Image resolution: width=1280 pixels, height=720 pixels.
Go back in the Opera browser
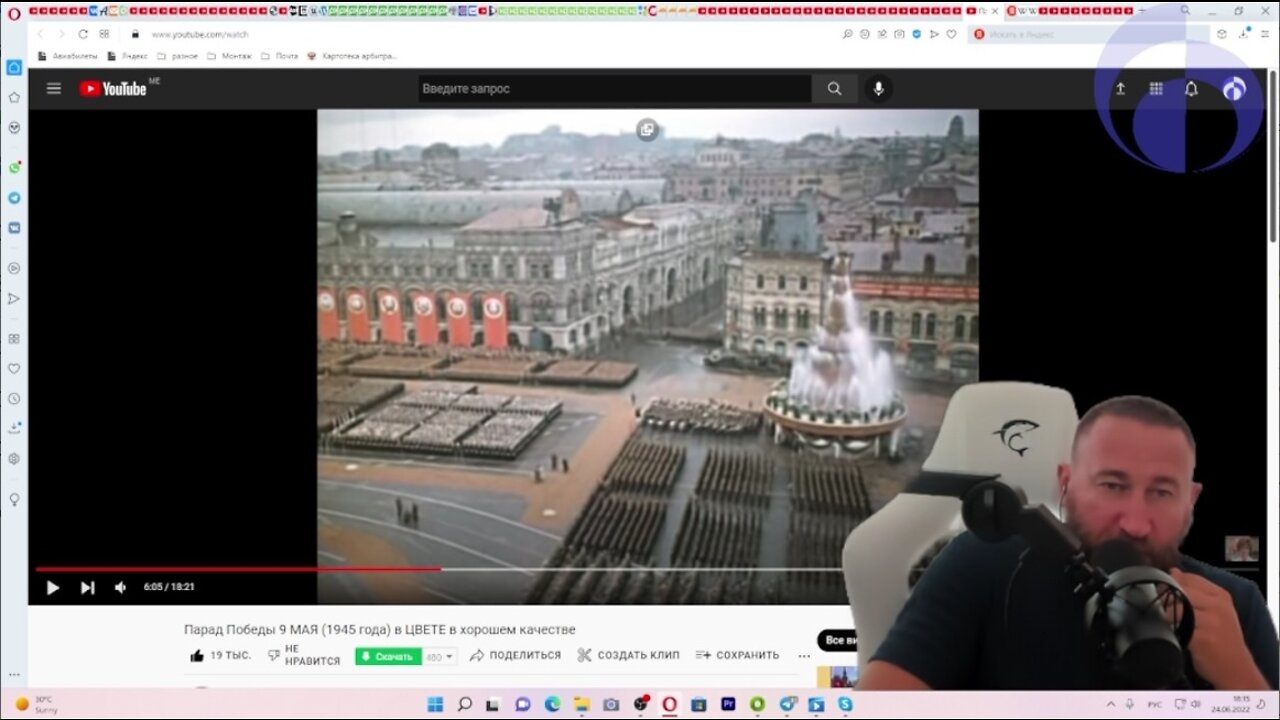pyautogui.click(x=41, y=34)
